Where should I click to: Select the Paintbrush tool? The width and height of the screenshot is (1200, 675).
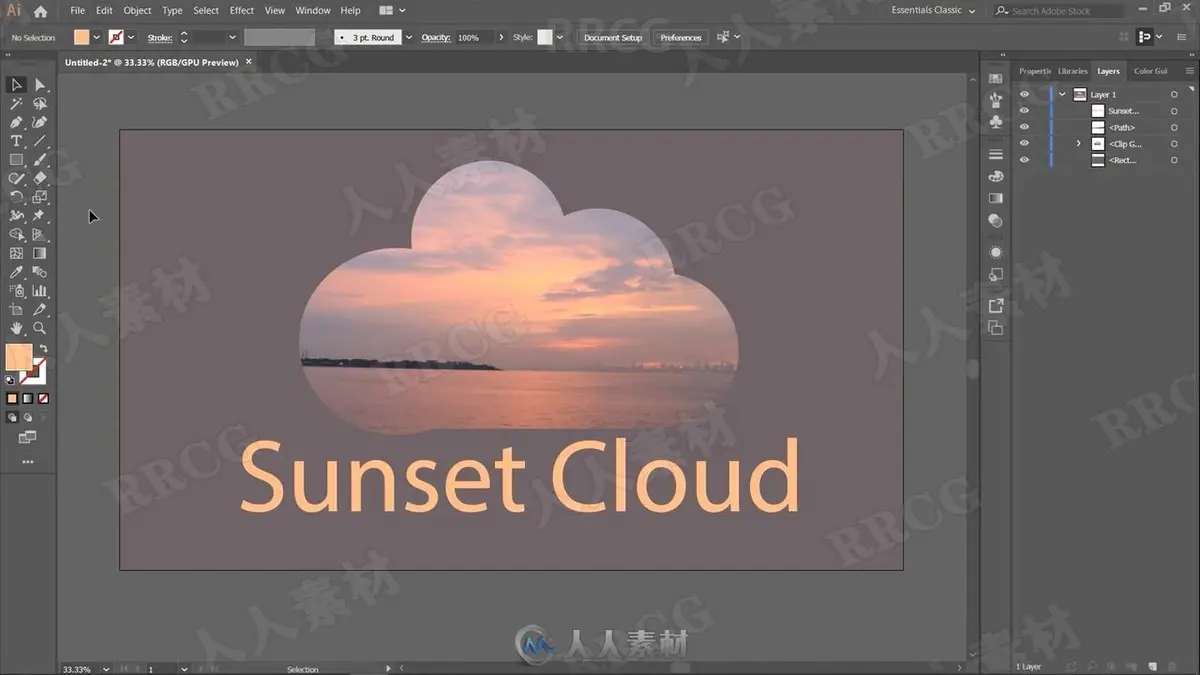(x=40, y=160)
